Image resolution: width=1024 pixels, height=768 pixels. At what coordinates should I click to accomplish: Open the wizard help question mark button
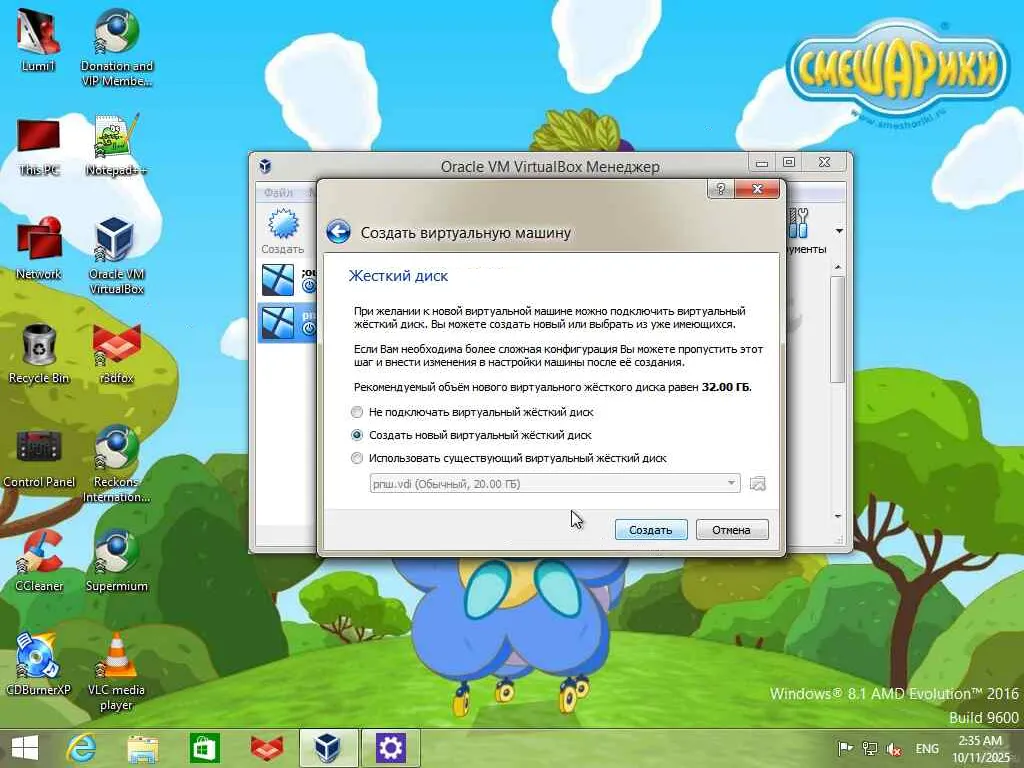click(x=720, y=189)
